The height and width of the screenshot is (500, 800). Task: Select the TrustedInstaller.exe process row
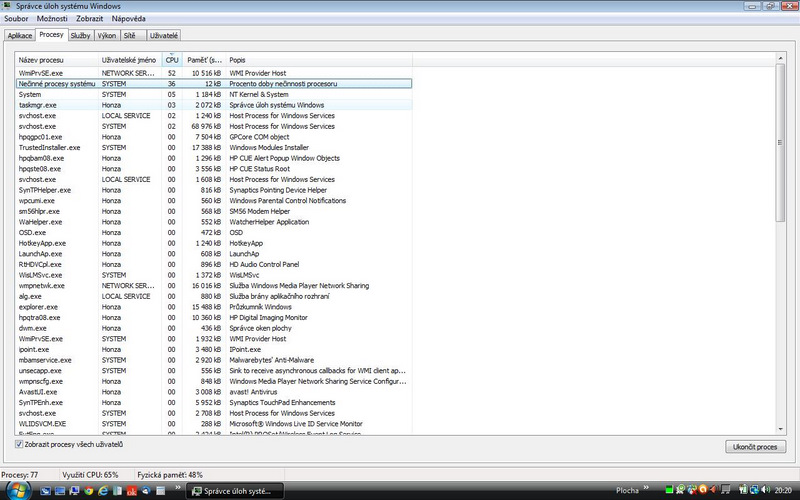click(x=213, y=147)
